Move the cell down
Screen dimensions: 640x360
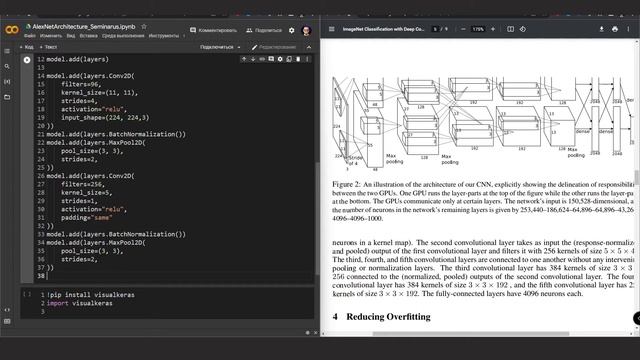click(253, 59)
